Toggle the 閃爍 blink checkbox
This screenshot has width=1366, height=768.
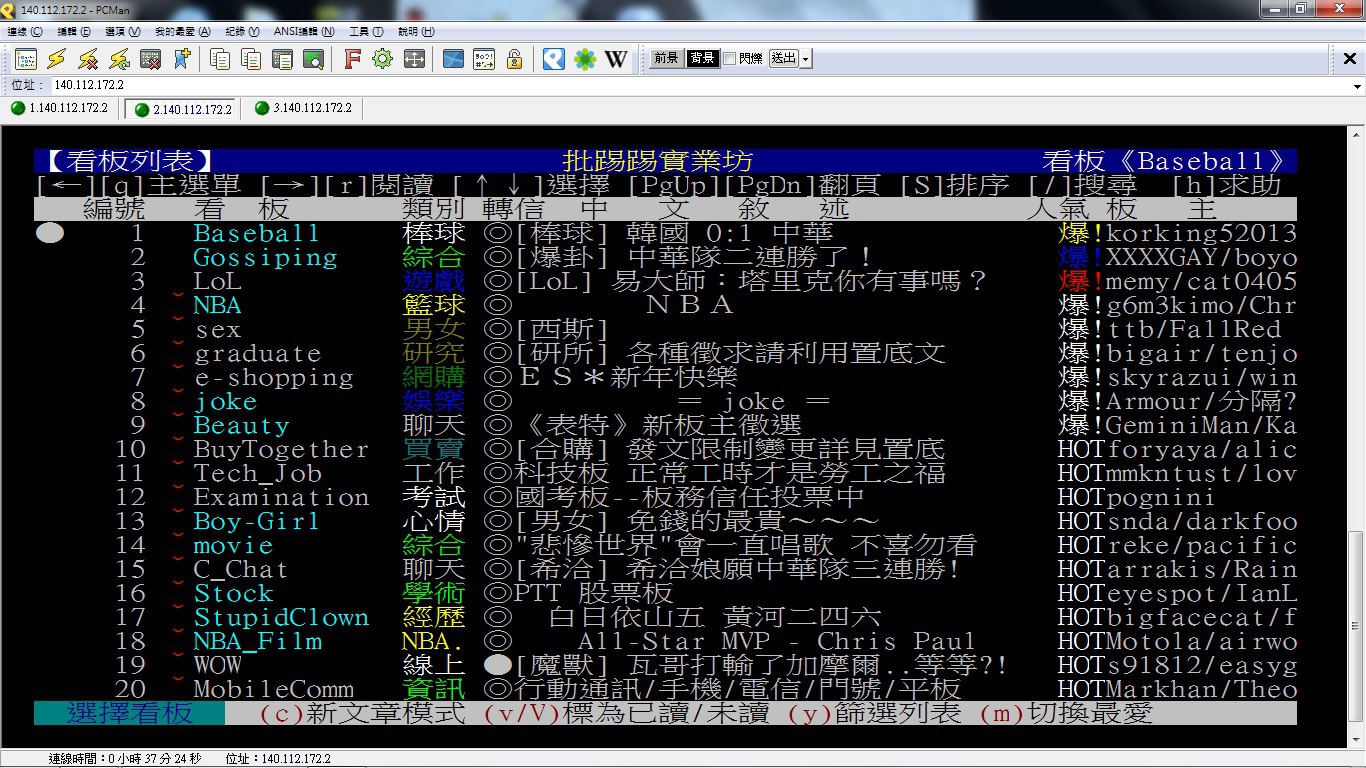[730, 59]
